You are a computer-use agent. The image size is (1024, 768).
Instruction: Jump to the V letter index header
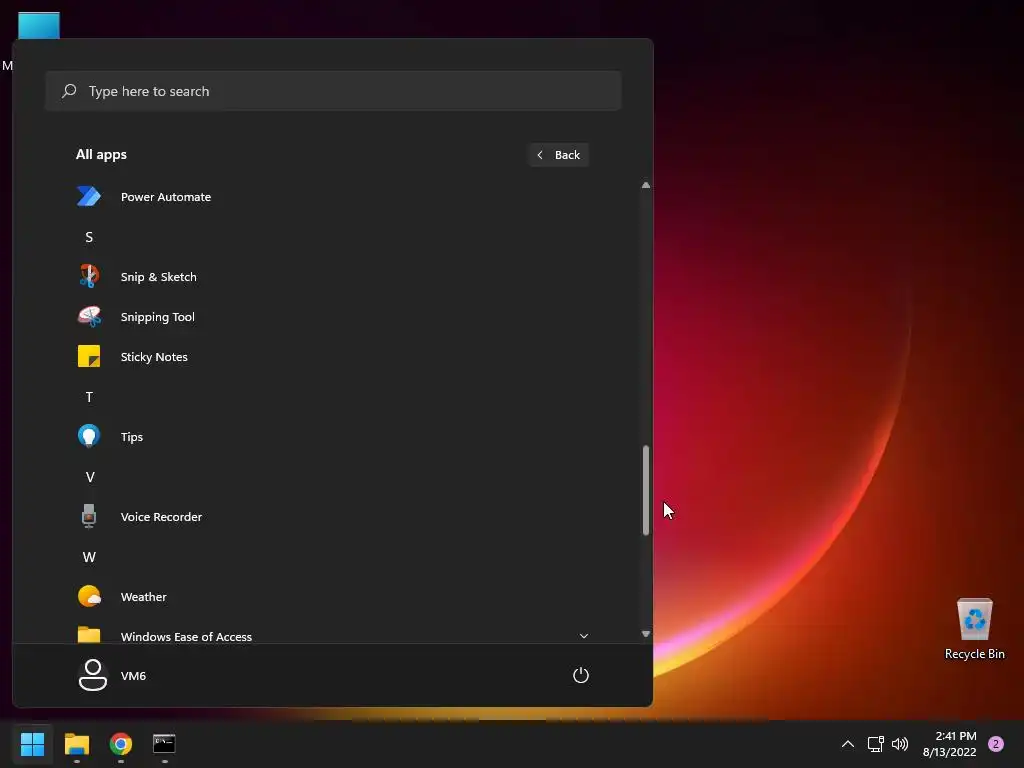(90, 477)
